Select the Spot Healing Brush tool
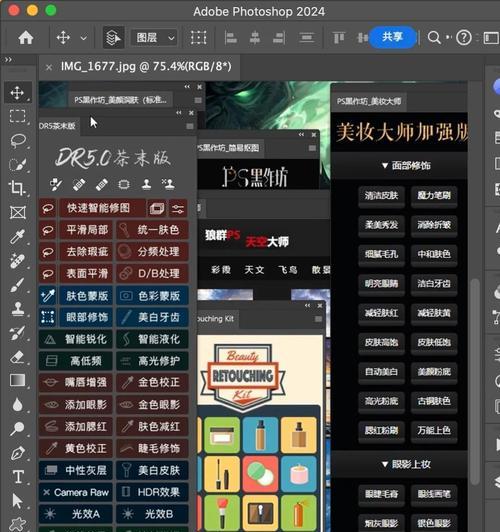Screen dimensions: 500x532 click(17, 260)
